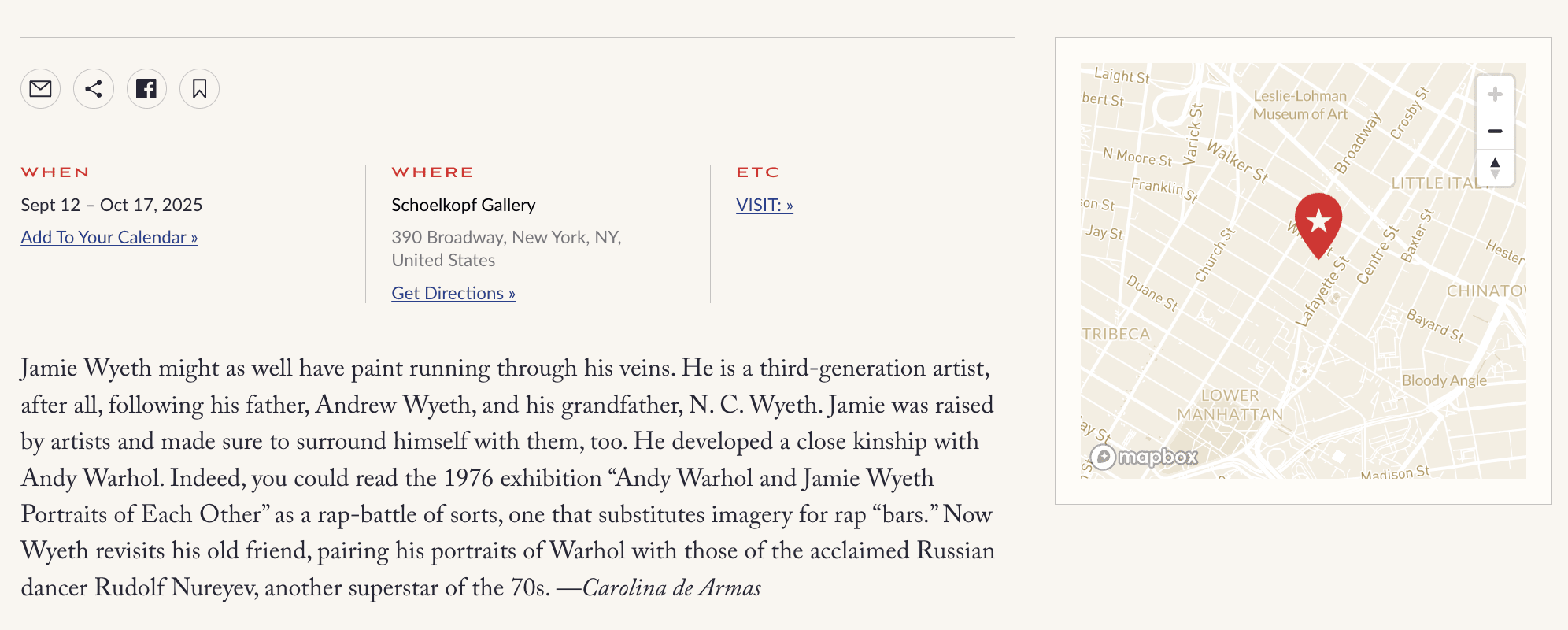The image size is (1568, 630).
Task: Click the Bloody Angle map label
Action: coord(1444,380)
